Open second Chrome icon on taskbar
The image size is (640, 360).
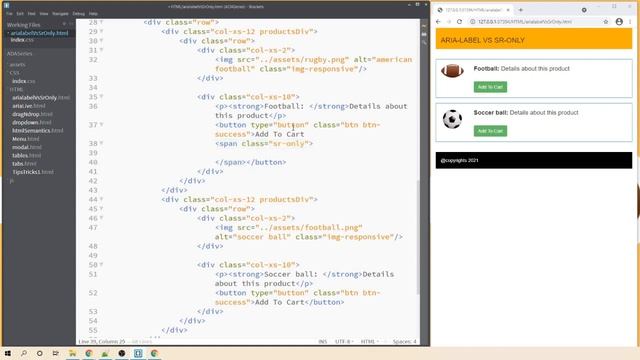154,353
